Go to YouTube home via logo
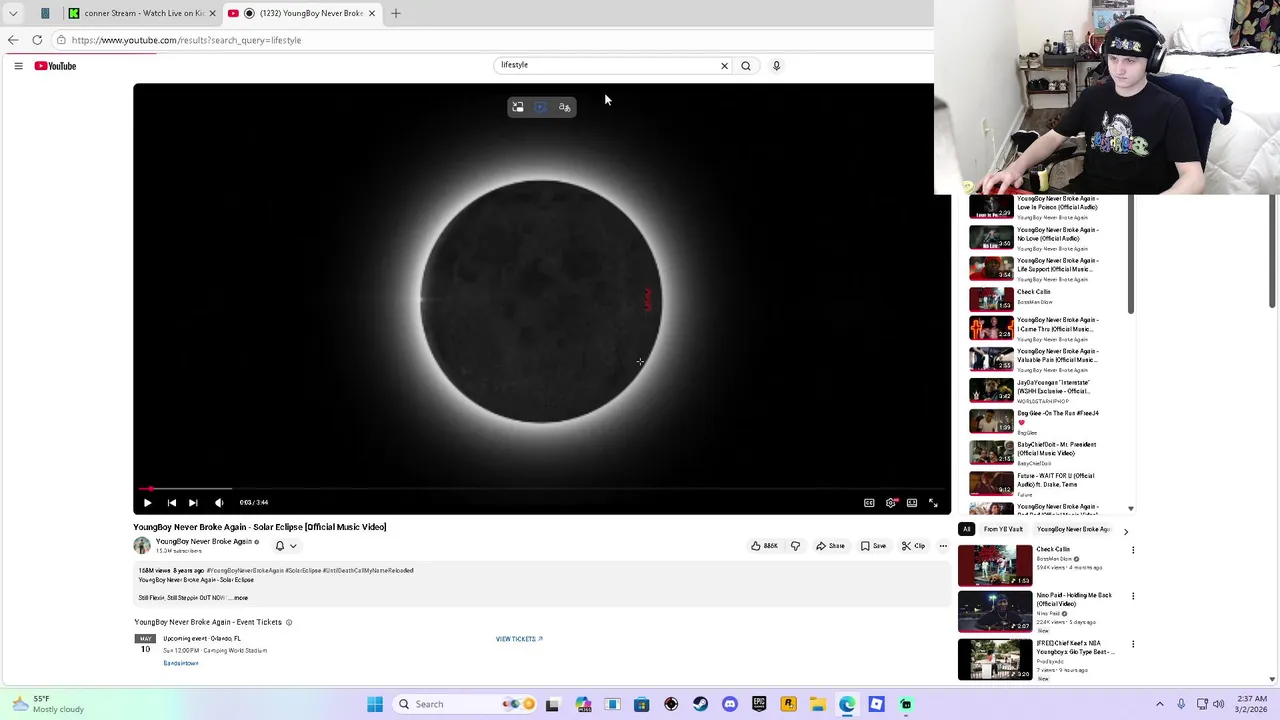The height and width of the screenshot is (720, 1280). point(55,66)
